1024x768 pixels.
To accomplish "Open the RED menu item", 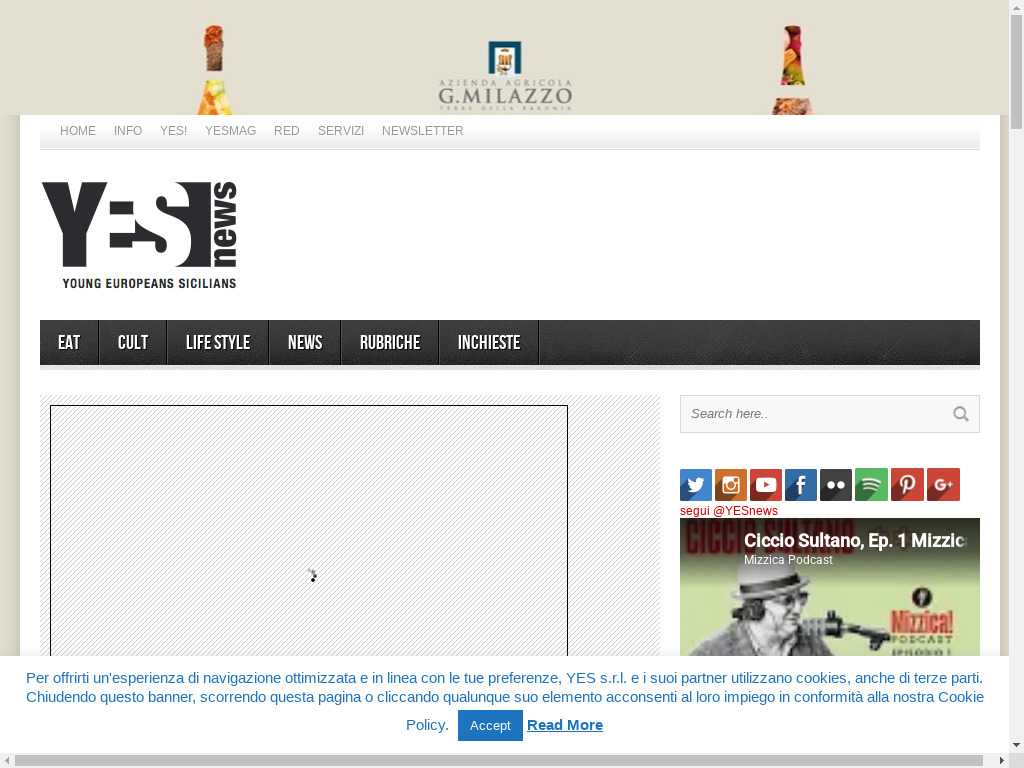I will coord(287,131).
